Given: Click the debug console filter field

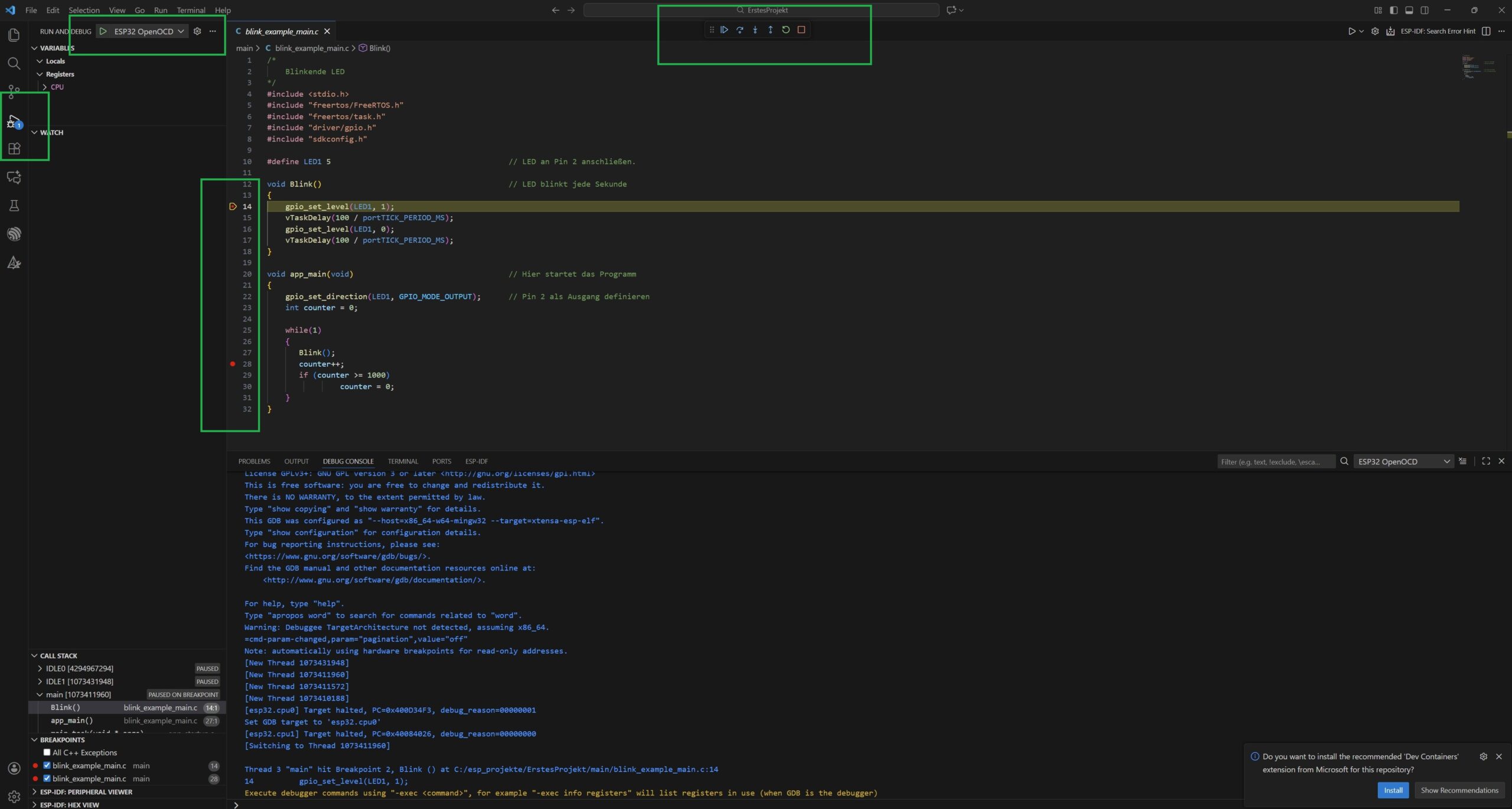Looking at the screenshot, I should [1275, 462].
